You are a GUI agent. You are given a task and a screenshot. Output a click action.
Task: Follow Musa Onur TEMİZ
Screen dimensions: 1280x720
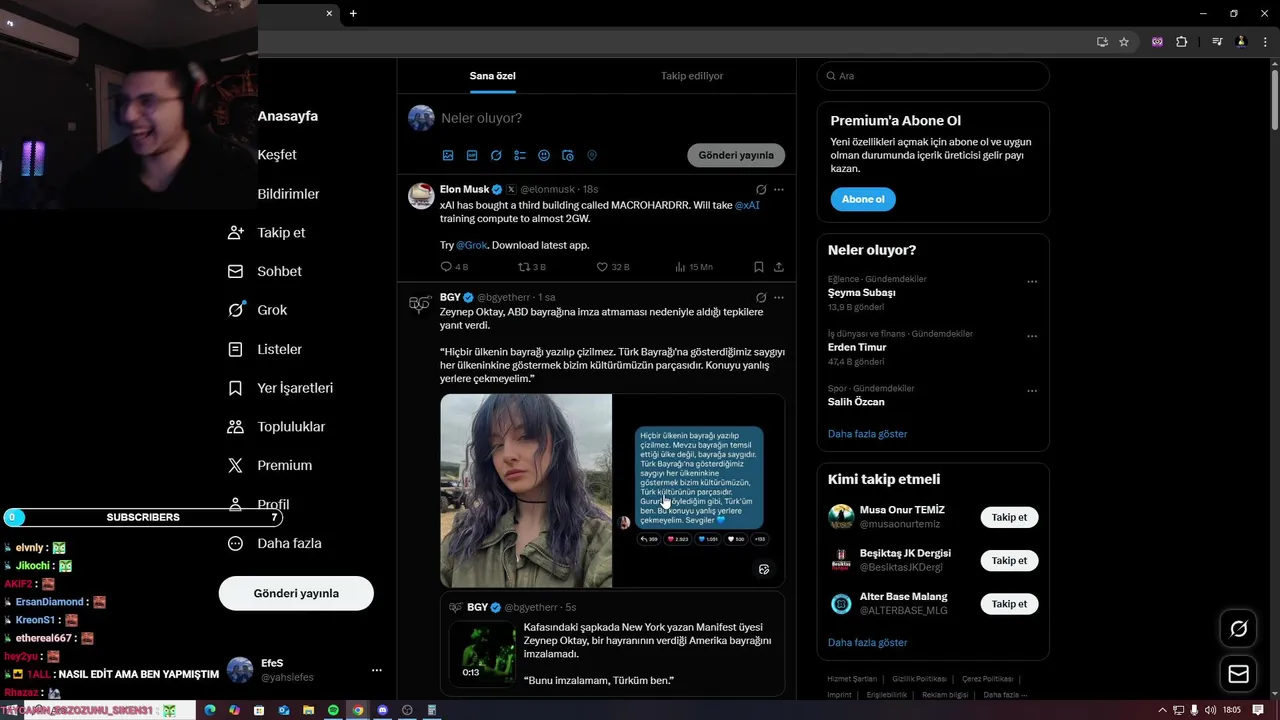[1009, 517]
